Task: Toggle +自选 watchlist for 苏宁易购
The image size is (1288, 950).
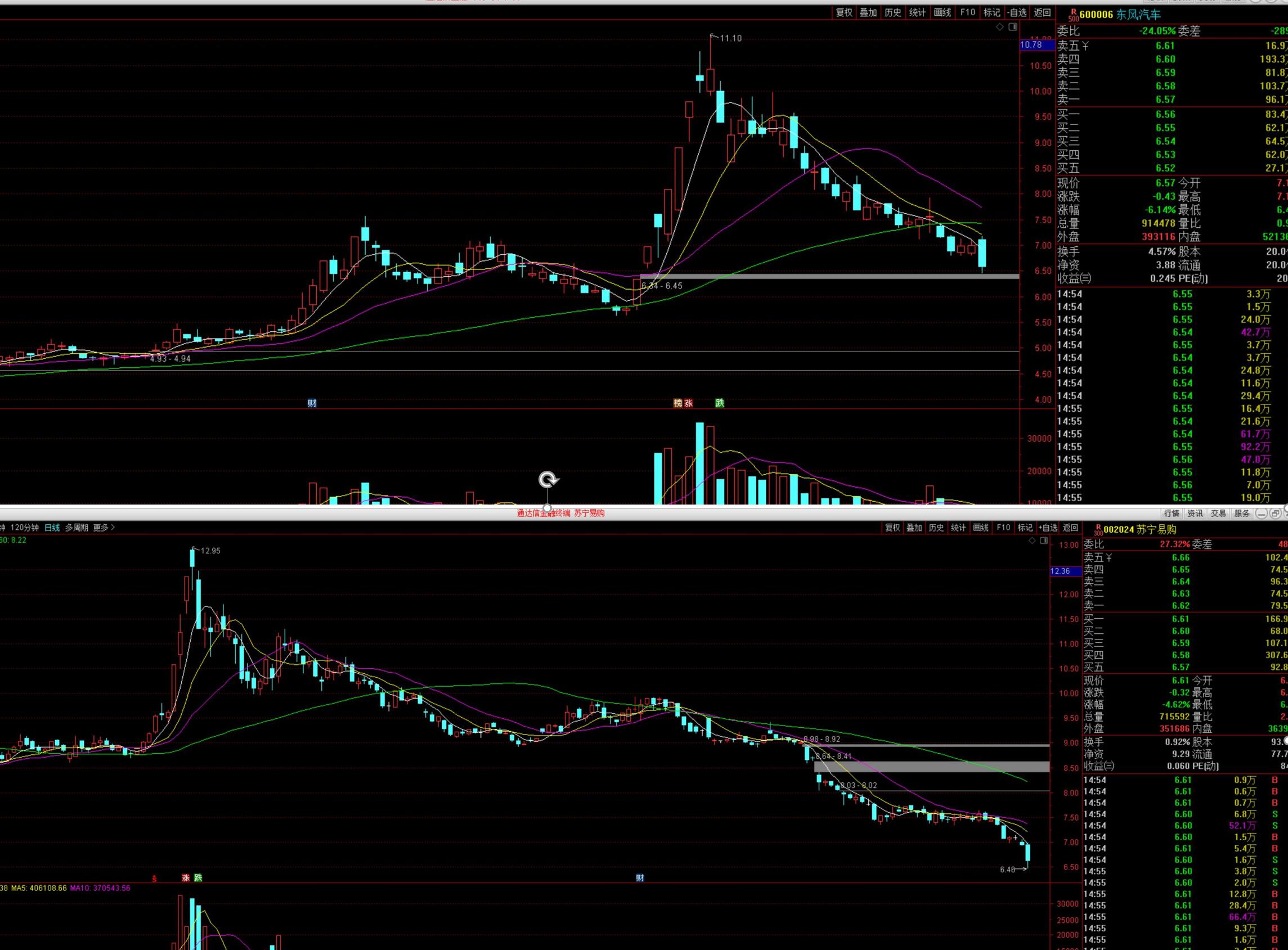Action: point(1048,528)
